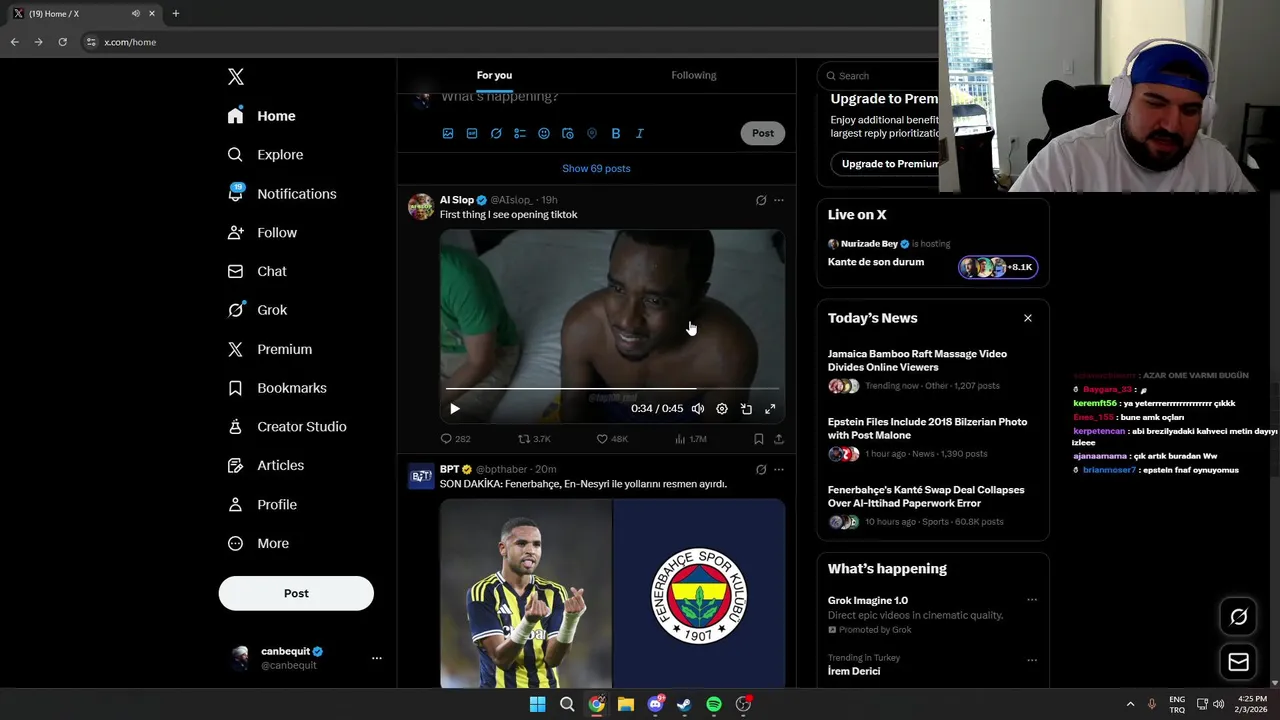Screen dimensions: 1280x720
Task: Click the Grok enhance icon in composer
Action: click(496, 133)
